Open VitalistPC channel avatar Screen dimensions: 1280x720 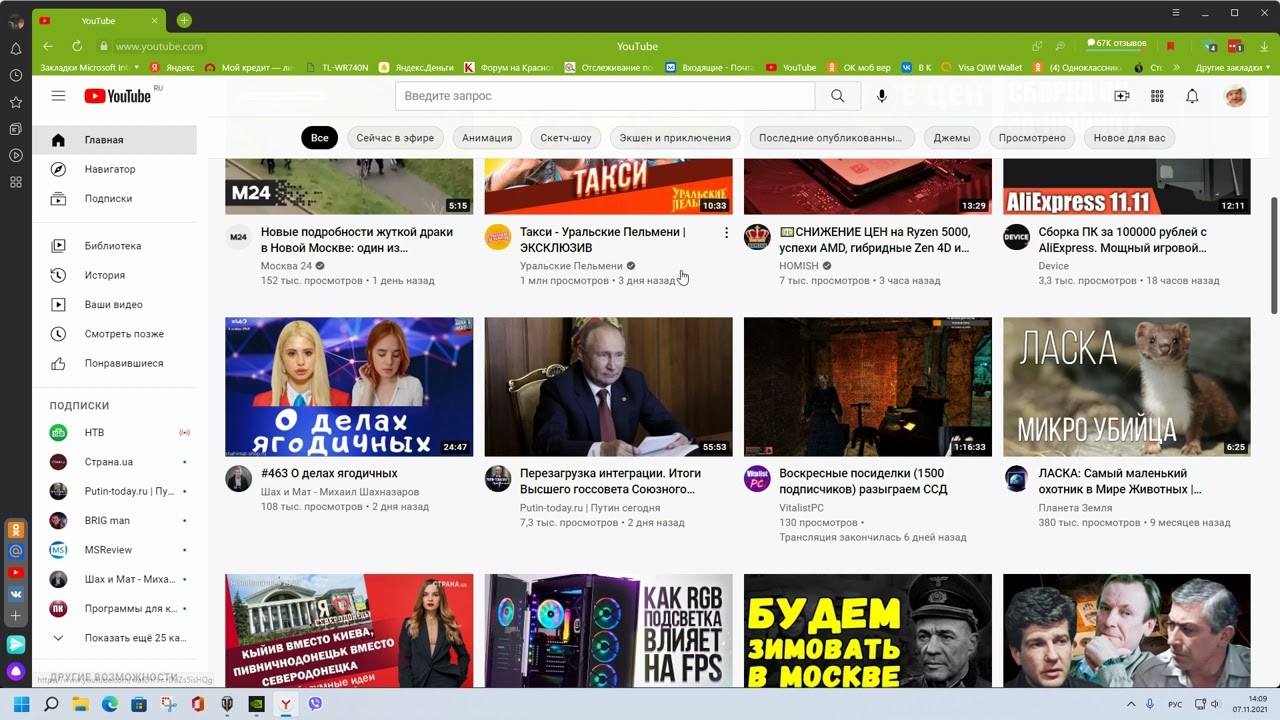[757, 479]
